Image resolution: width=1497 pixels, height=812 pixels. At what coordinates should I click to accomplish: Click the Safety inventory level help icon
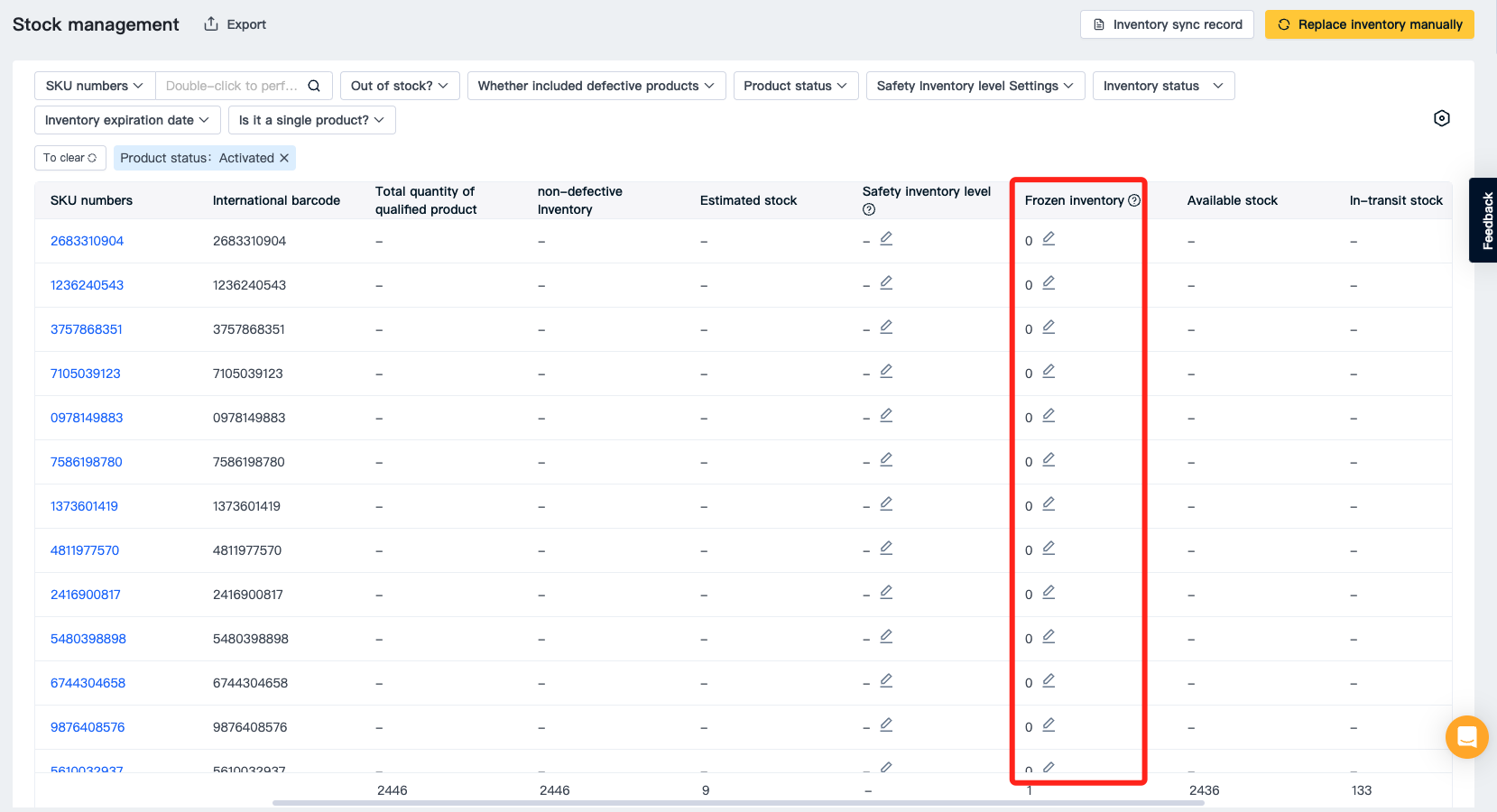pos(869,209)
